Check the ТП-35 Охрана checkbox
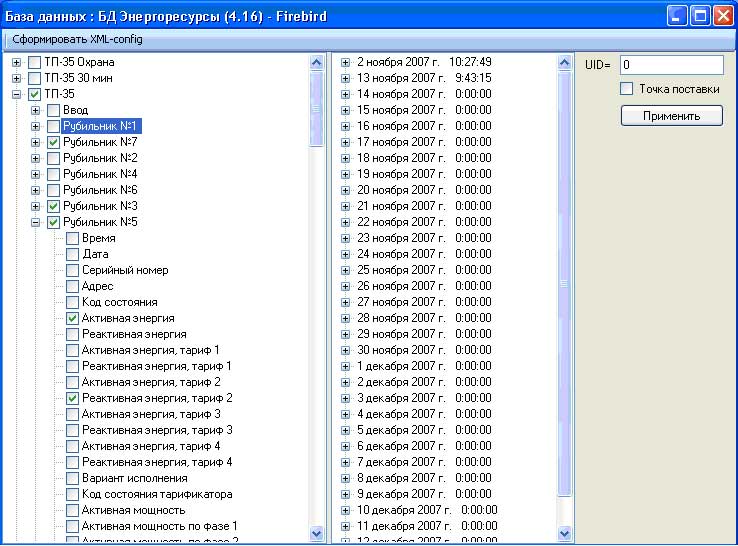This screenshot has width=738, height=546. tap(34, 62)
